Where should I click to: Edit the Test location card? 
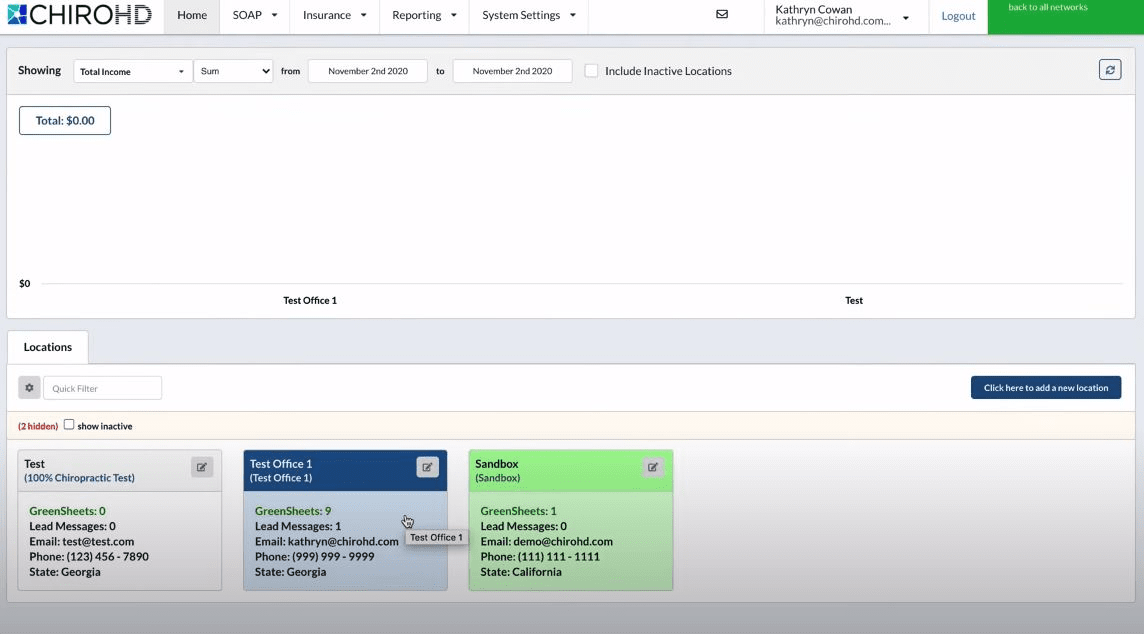202,467
